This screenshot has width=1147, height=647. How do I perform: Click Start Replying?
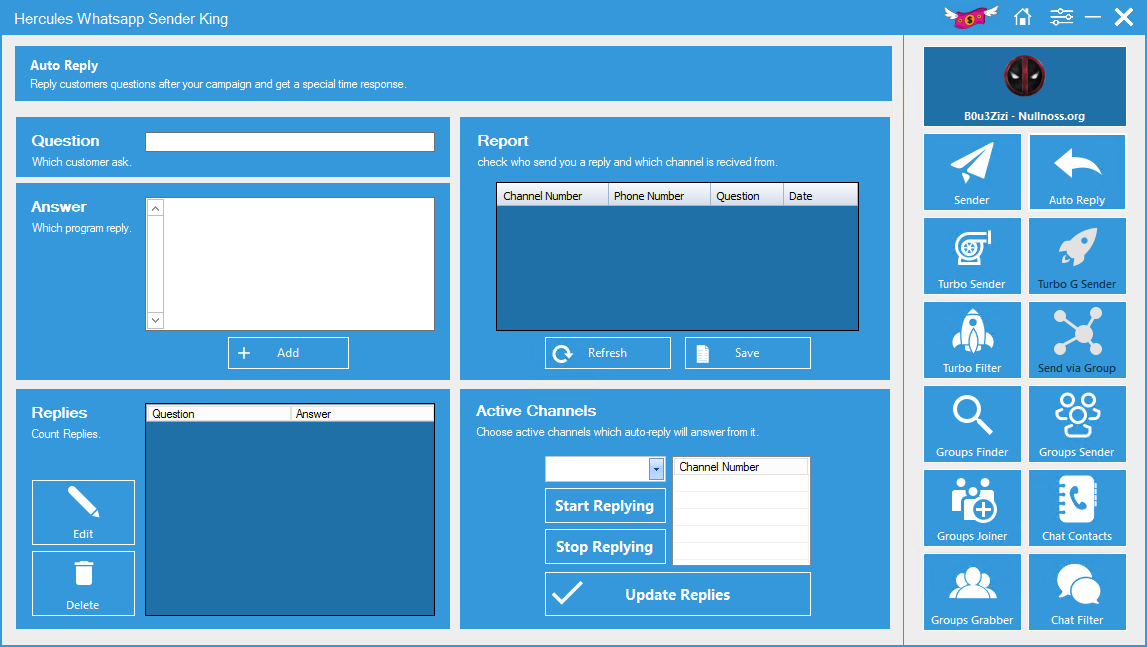pyautogui.click(x=605, y=506)
